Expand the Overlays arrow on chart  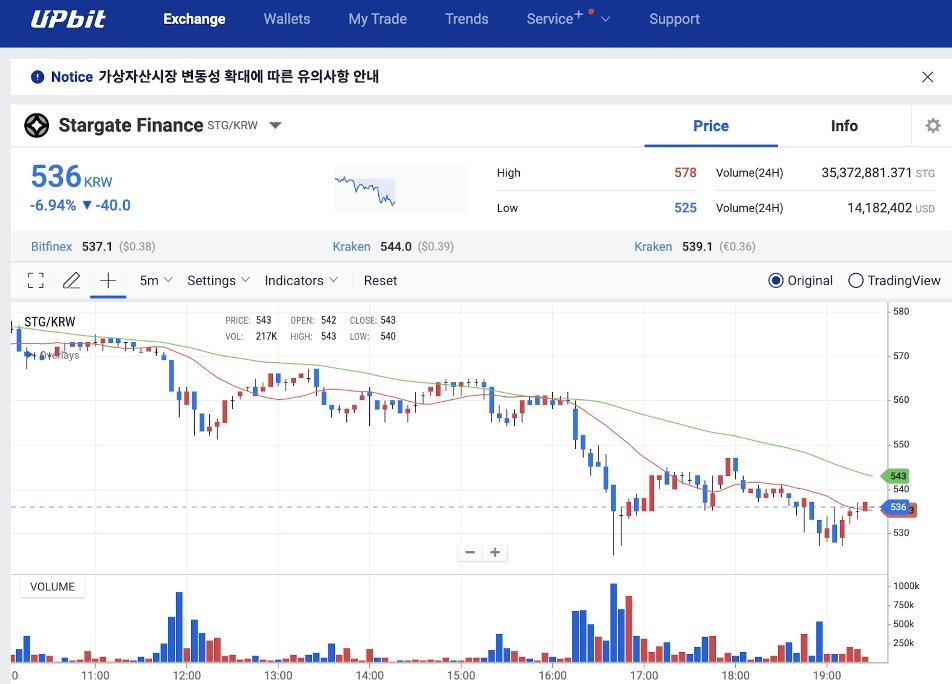[29, 354]
